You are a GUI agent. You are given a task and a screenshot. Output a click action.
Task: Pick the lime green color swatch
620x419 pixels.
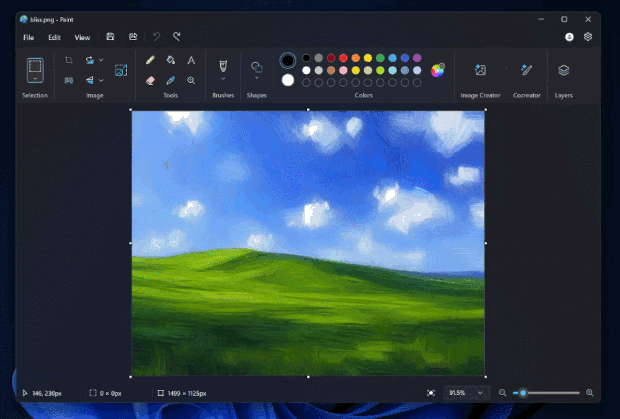(380, 70)
